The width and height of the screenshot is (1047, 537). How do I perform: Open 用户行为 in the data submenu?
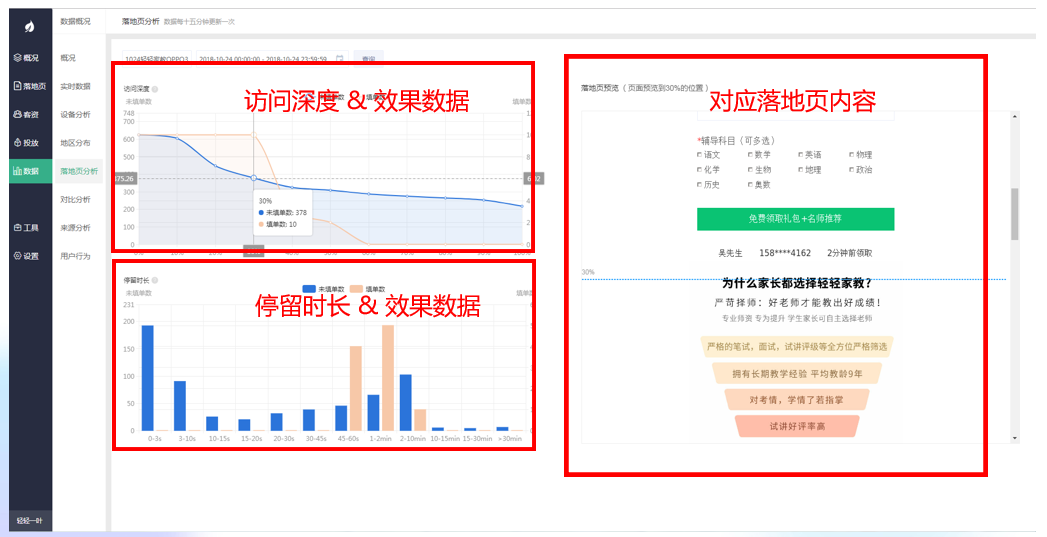point(75,256)
